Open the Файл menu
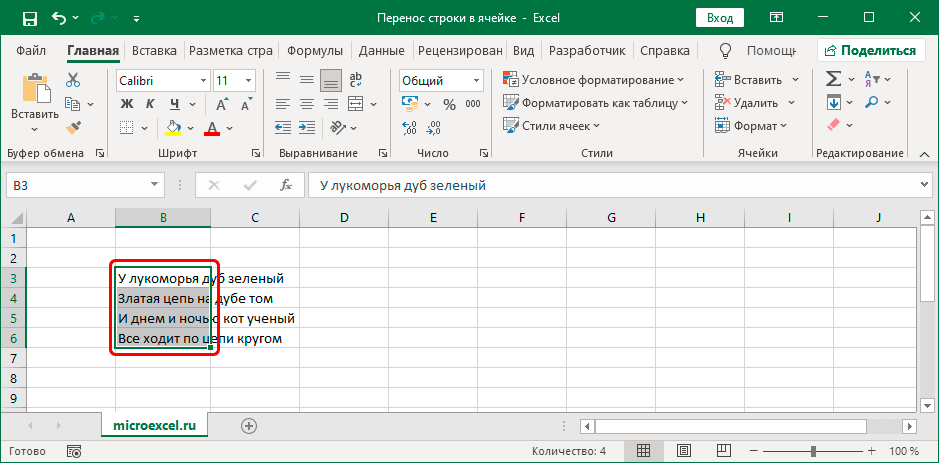 [31, 50]
